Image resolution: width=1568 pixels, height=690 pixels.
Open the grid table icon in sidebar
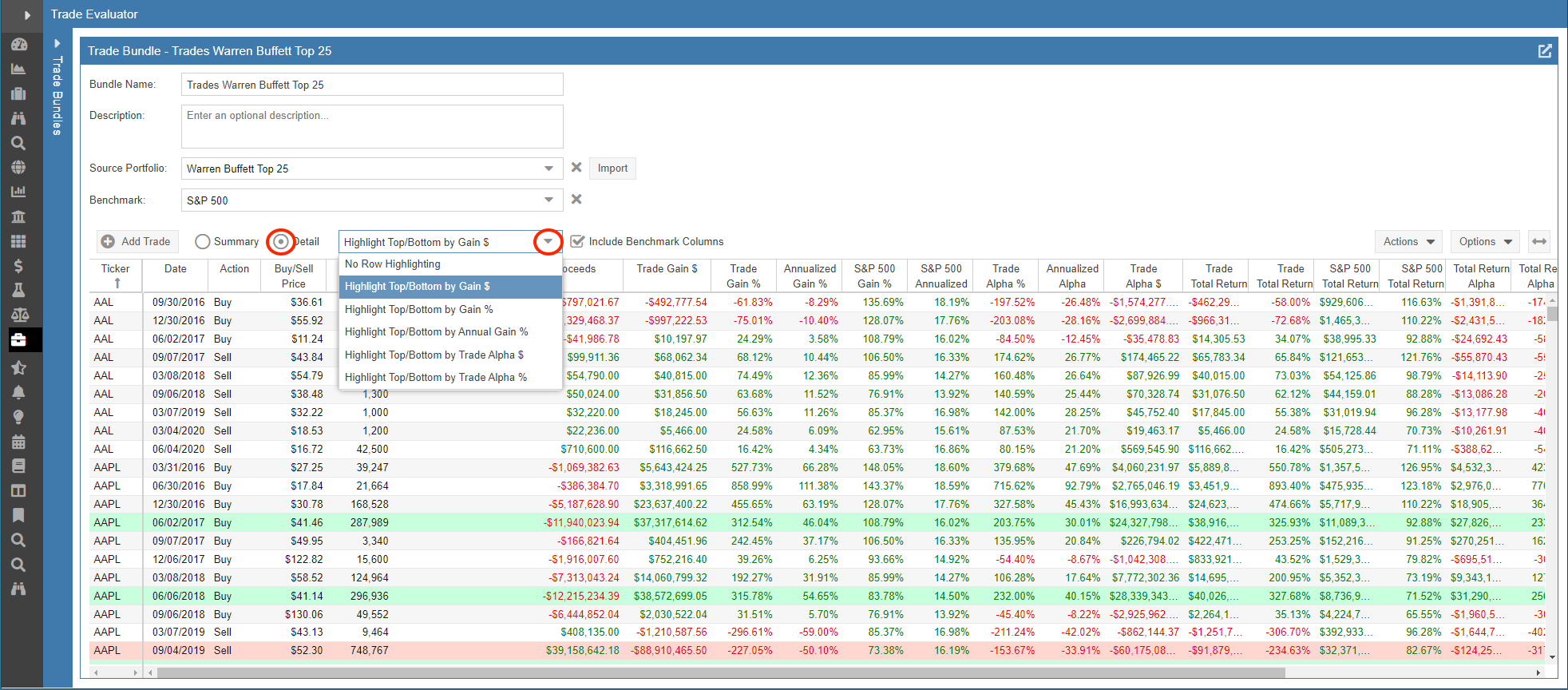click(x=19, y=241)
